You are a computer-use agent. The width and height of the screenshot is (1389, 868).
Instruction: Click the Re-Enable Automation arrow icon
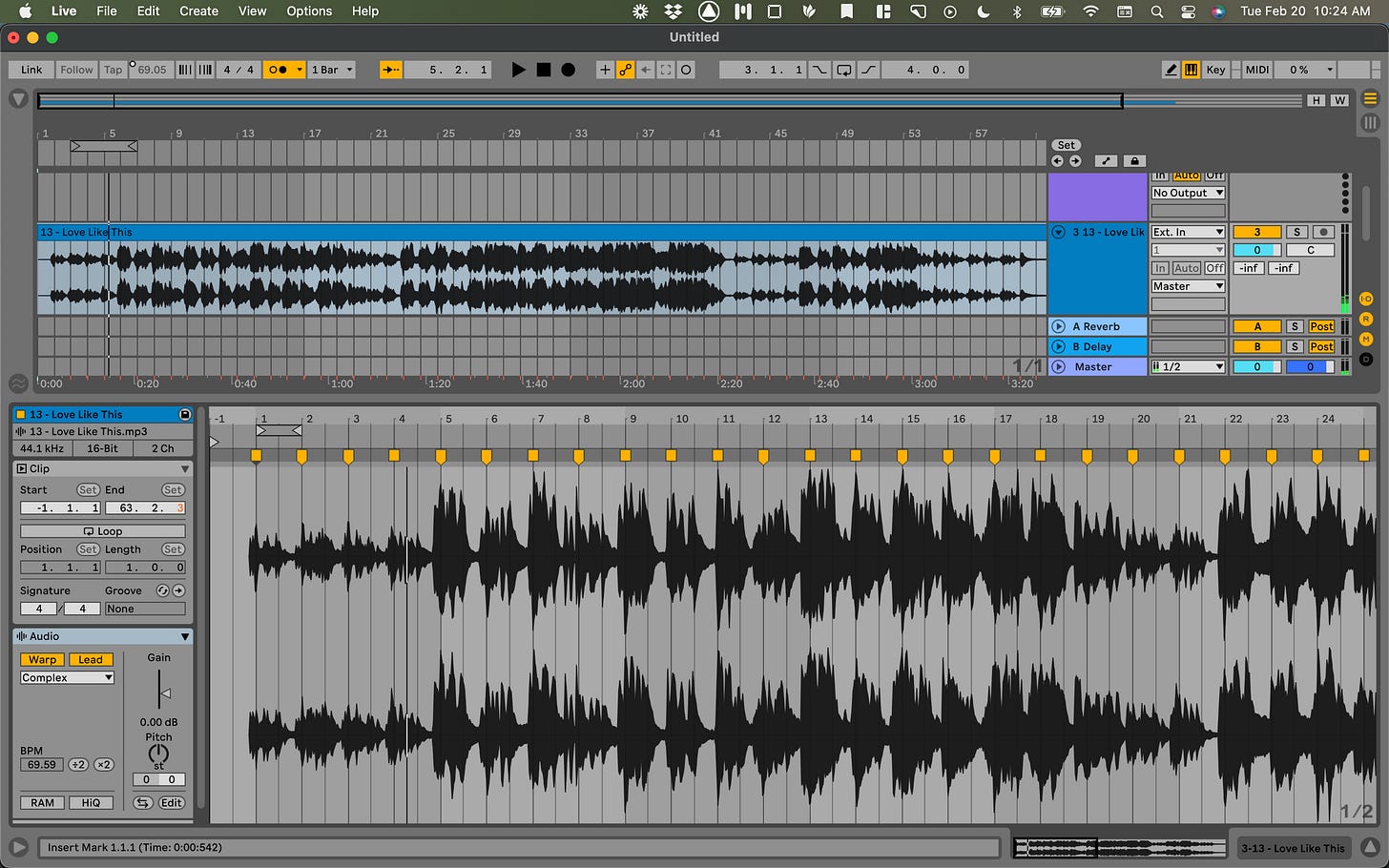646,70
